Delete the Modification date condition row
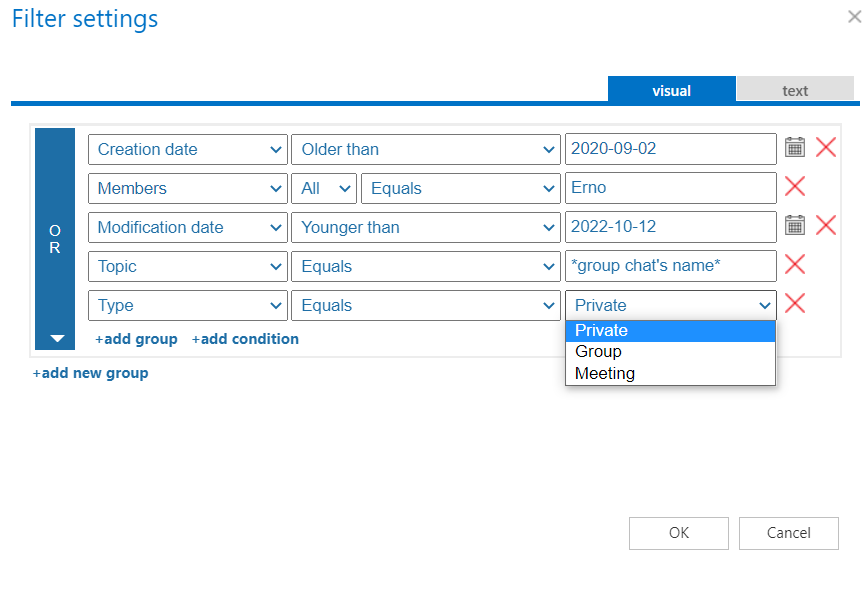Image resolution: width=868 pixels, height=609 pixels. pos(826,226)
